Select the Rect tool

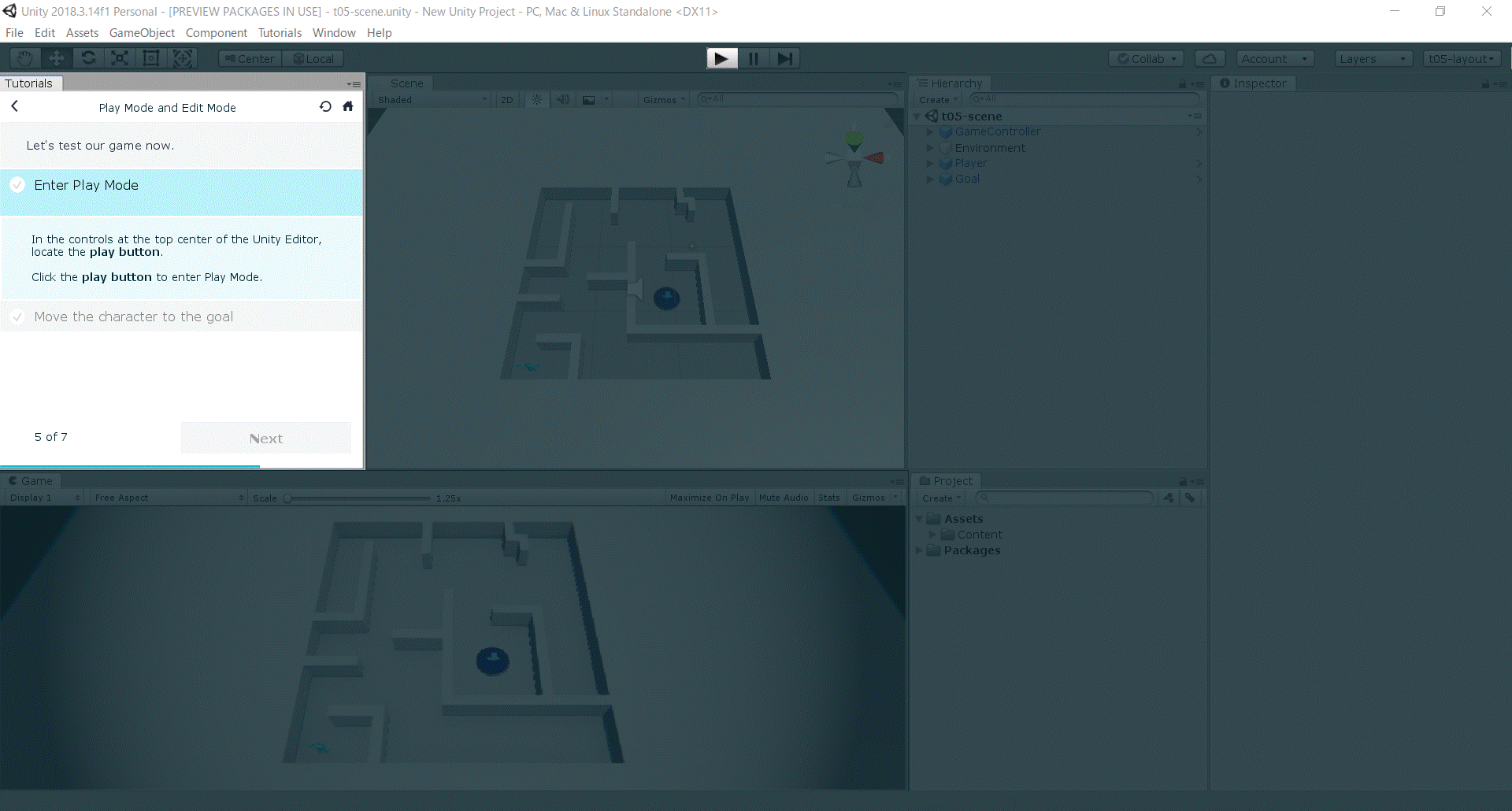(151, 58)
